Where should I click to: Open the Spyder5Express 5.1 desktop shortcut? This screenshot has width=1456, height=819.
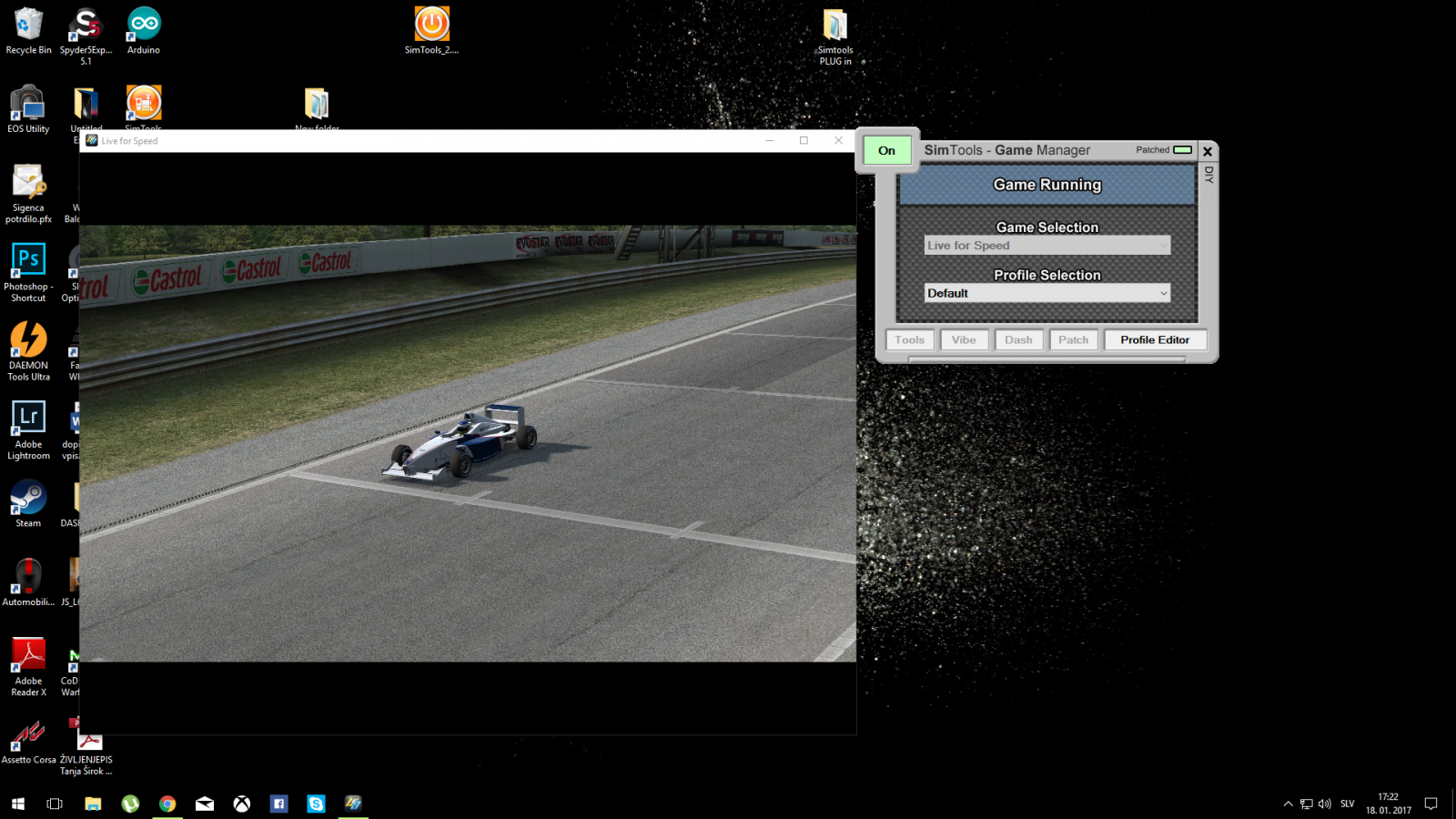click(x=86, y=36)
